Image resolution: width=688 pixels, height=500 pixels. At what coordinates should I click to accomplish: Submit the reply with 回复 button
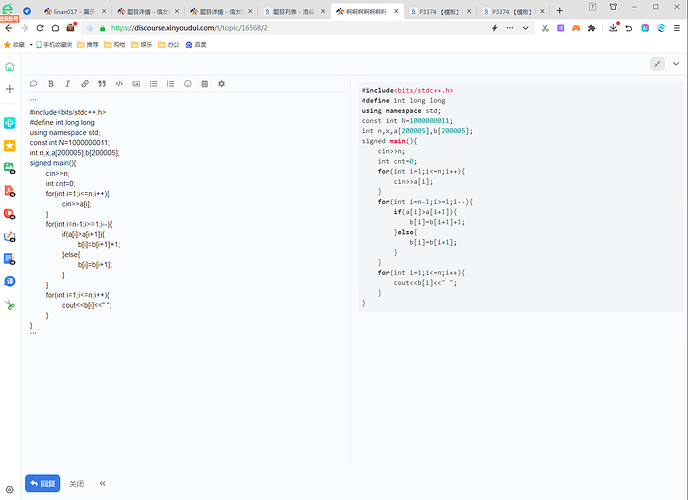click(43, 483)
